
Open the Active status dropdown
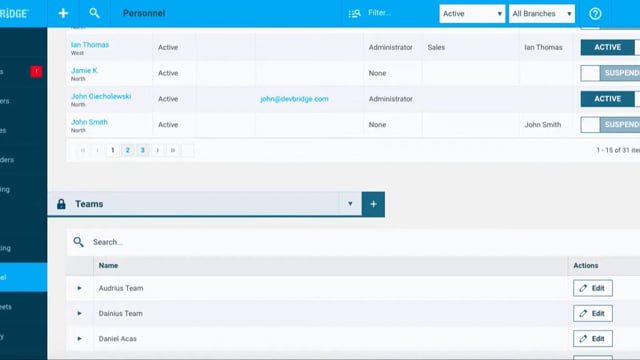472,13
